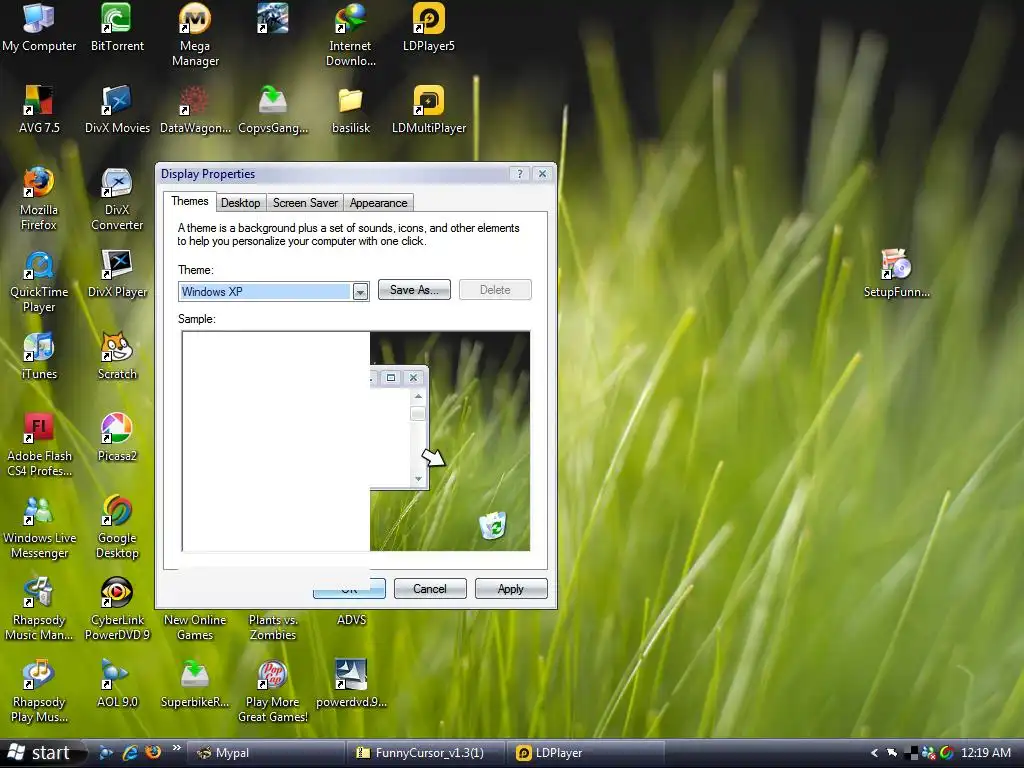Click the help question mark button
1024x768 pixels.
[x=520, y=174]
